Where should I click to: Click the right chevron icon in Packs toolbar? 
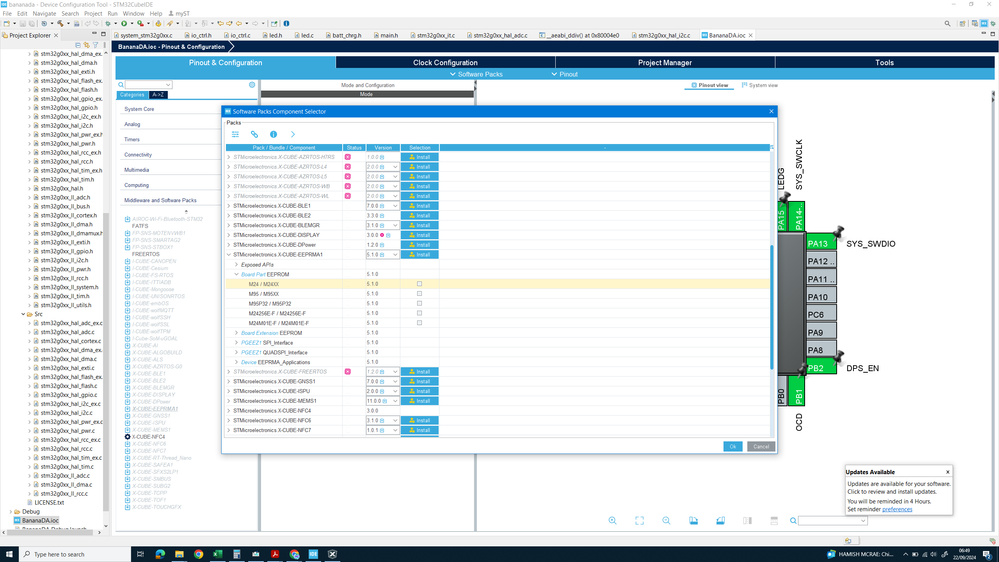(x=292, y=134)
